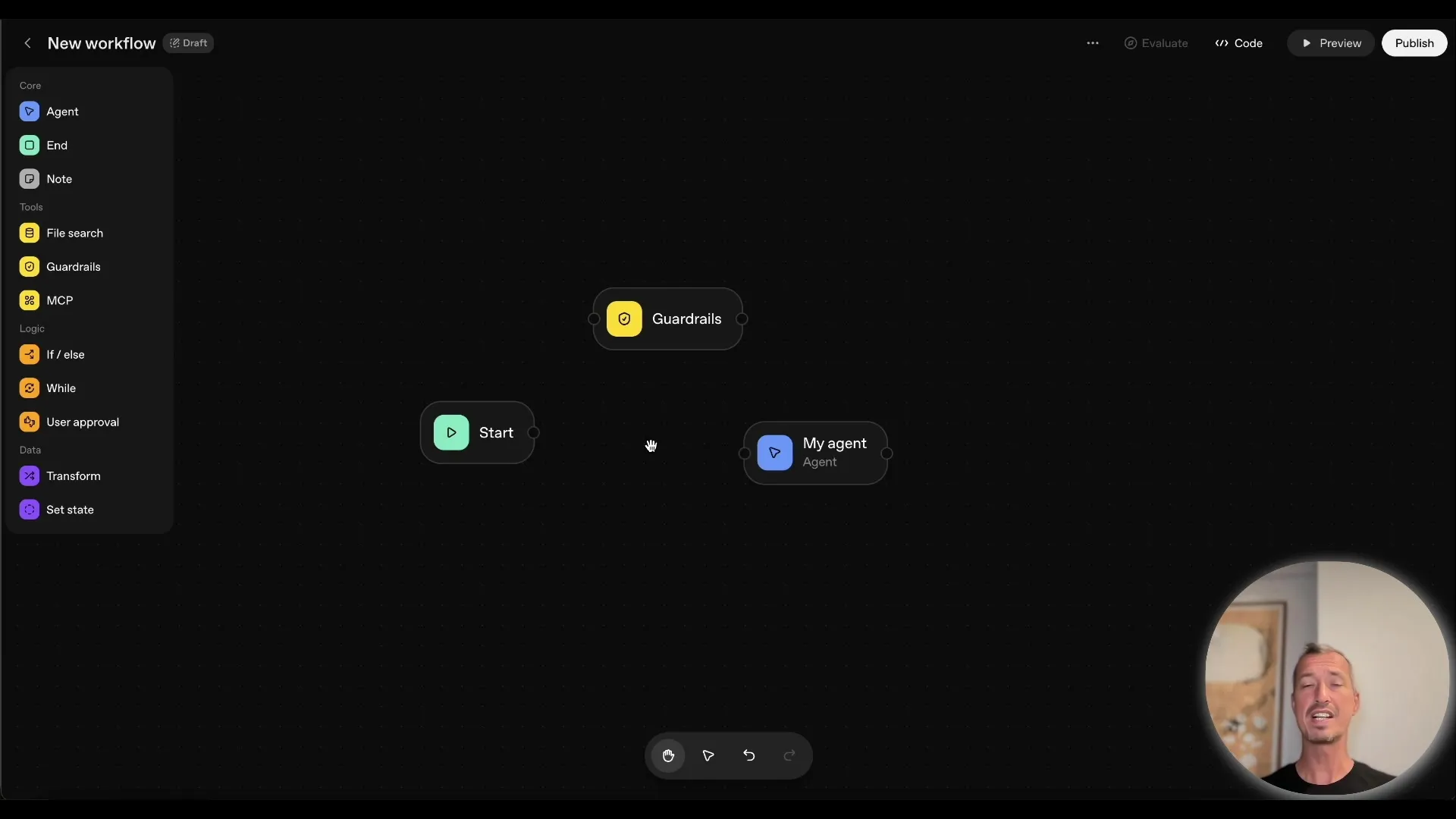Insert a Transform data node

coord(72,475)
